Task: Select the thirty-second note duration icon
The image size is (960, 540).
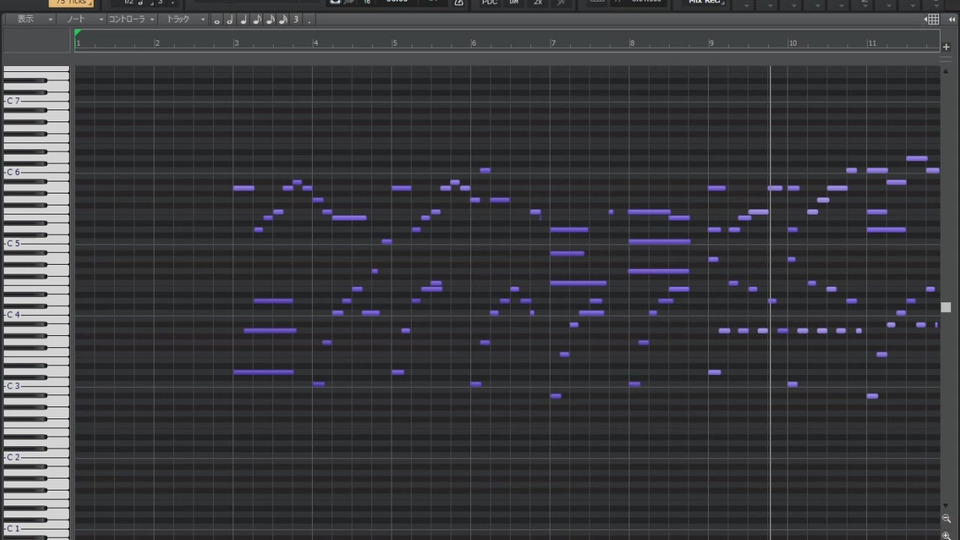Action: pos(283,20)
